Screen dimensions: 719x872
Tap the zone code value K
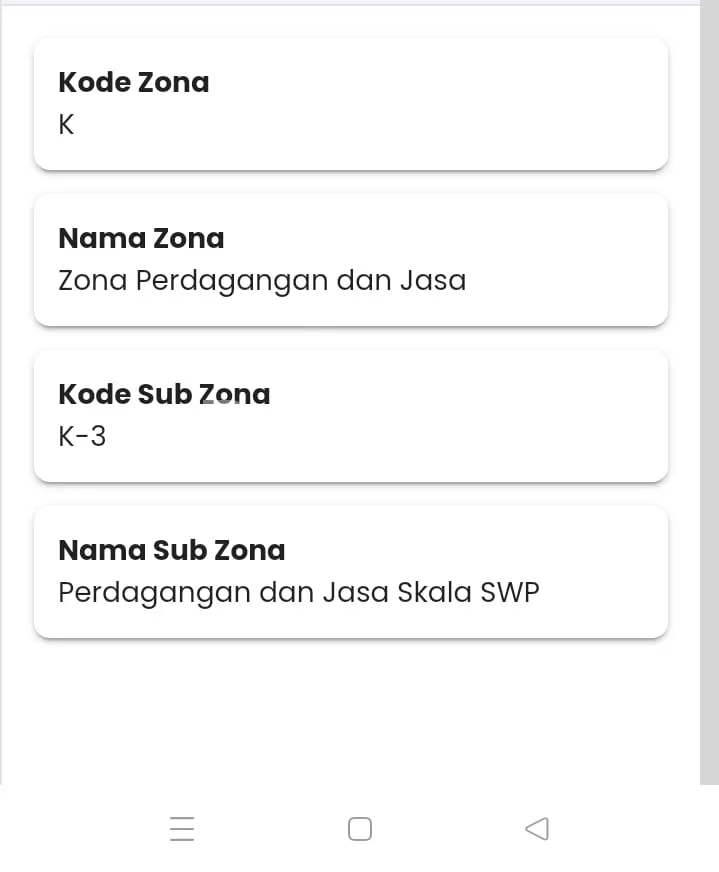(x=67, y=125)
